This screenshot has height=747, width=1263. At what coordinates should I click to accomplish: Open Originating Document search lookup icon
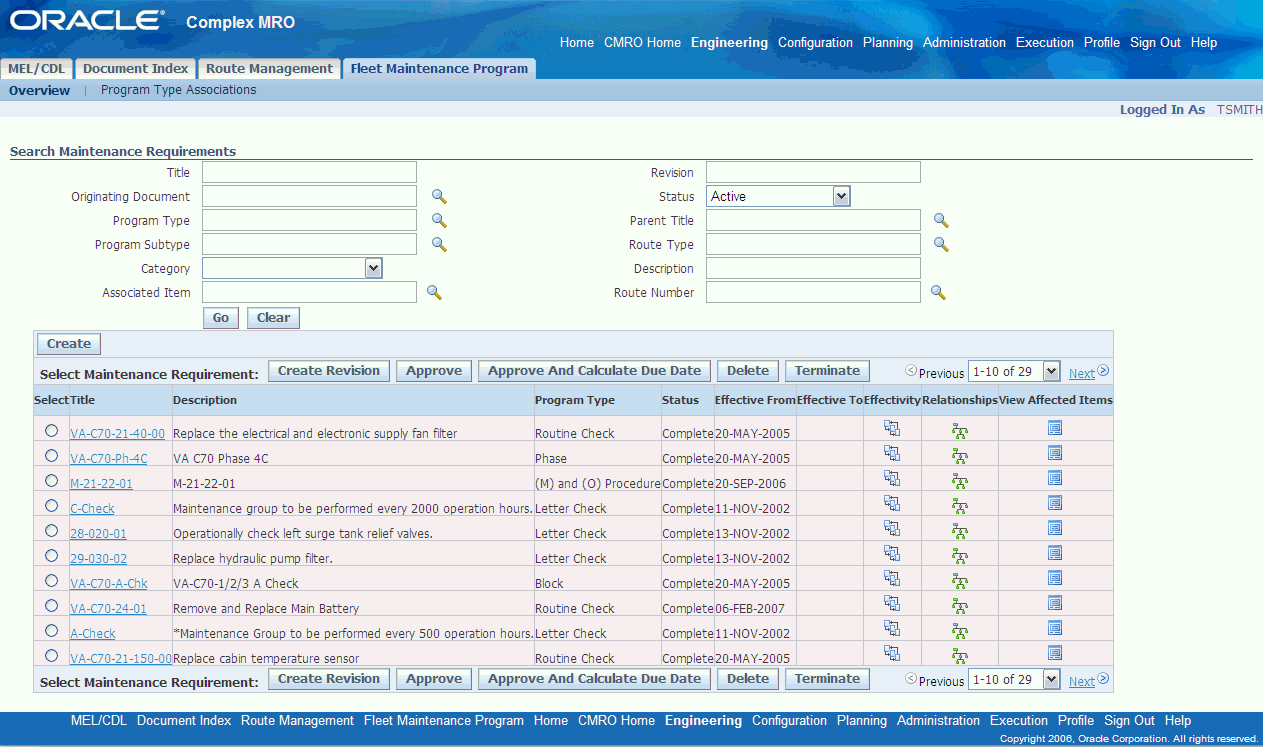[x=439, y=197]
